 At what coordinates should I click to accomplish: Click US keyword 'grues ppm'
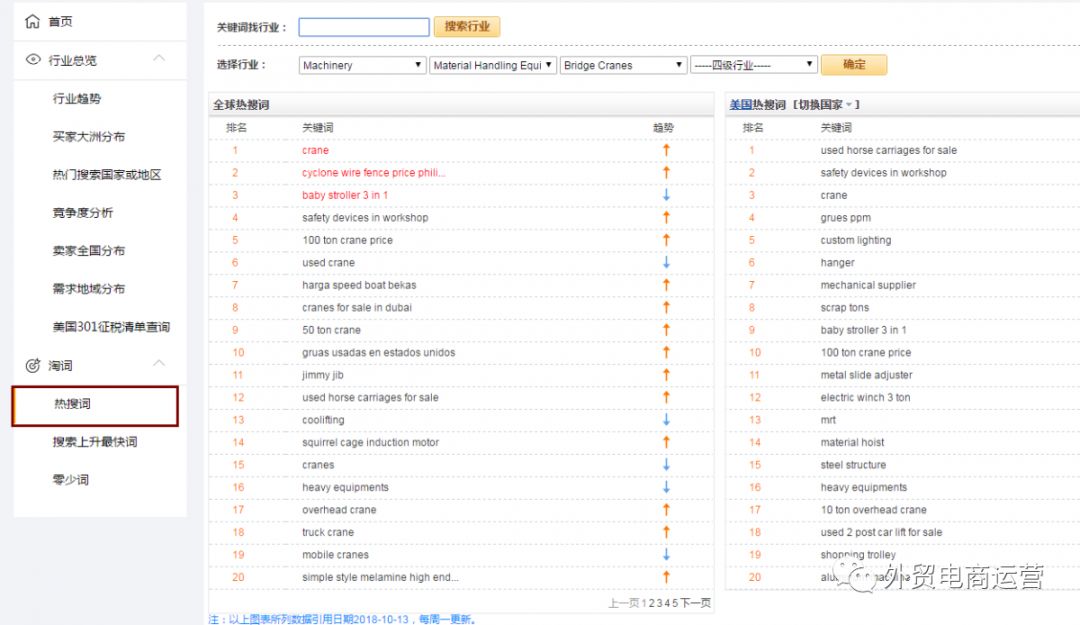[x=845, y=218]
